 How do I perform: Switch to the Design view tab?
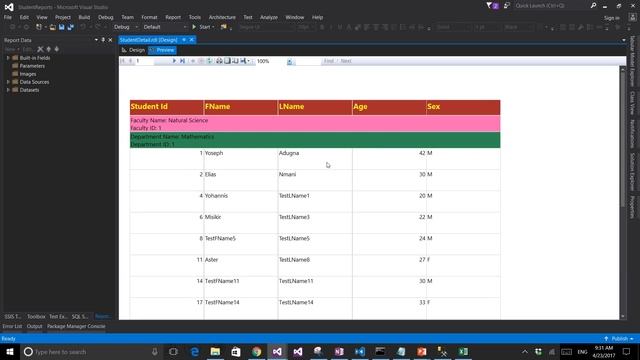tap(133, 50)
